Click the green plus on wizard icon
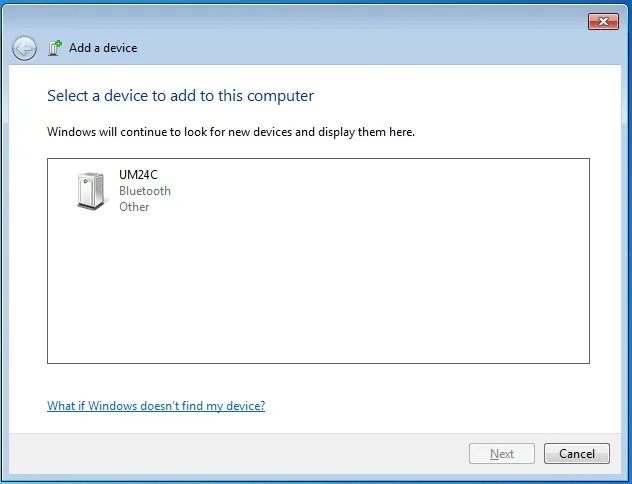This screenshot has height=484, width=632. tap(59, 43)
